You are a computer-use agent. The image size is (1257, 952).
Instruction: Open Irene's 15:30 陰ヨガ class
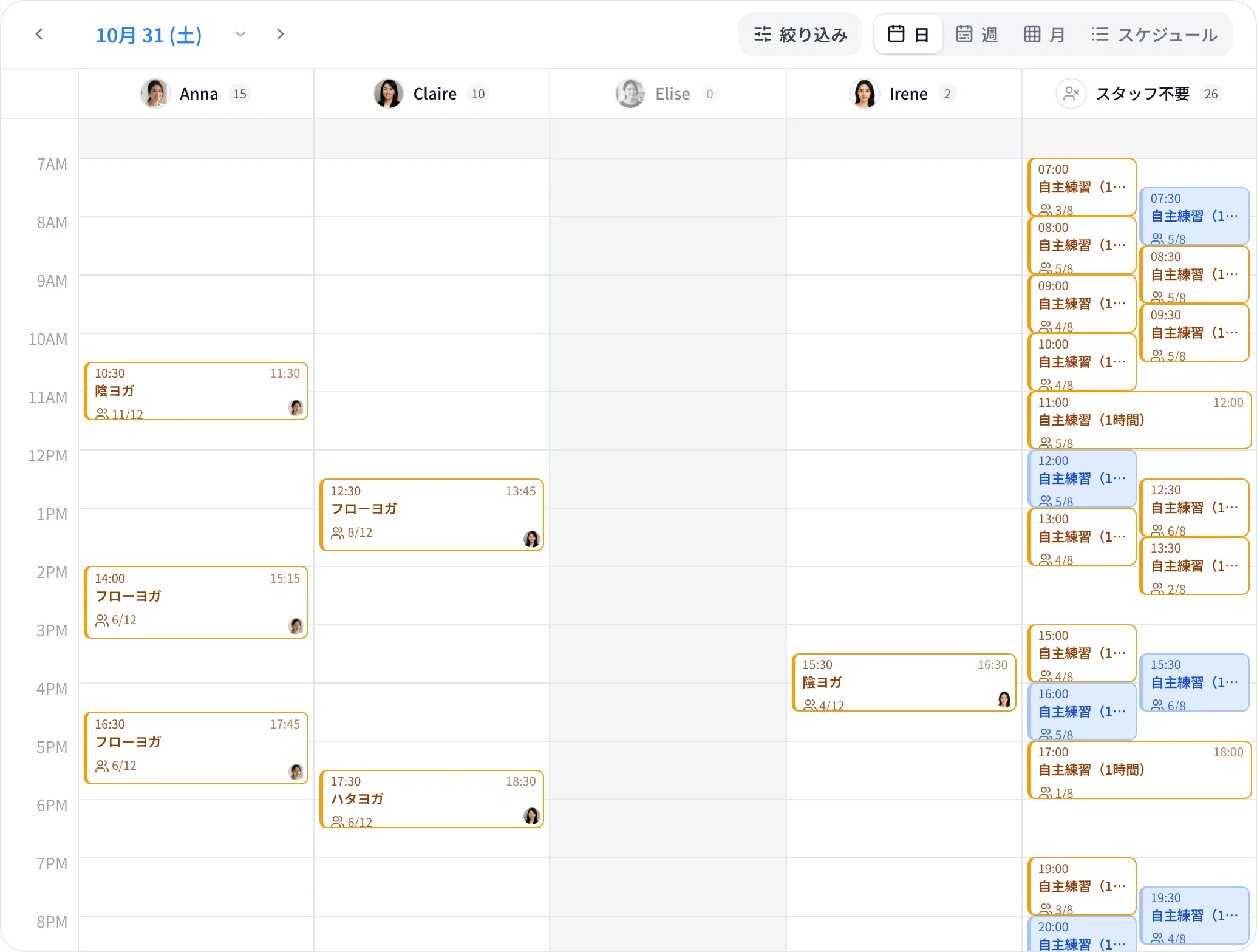click(904, 682)
